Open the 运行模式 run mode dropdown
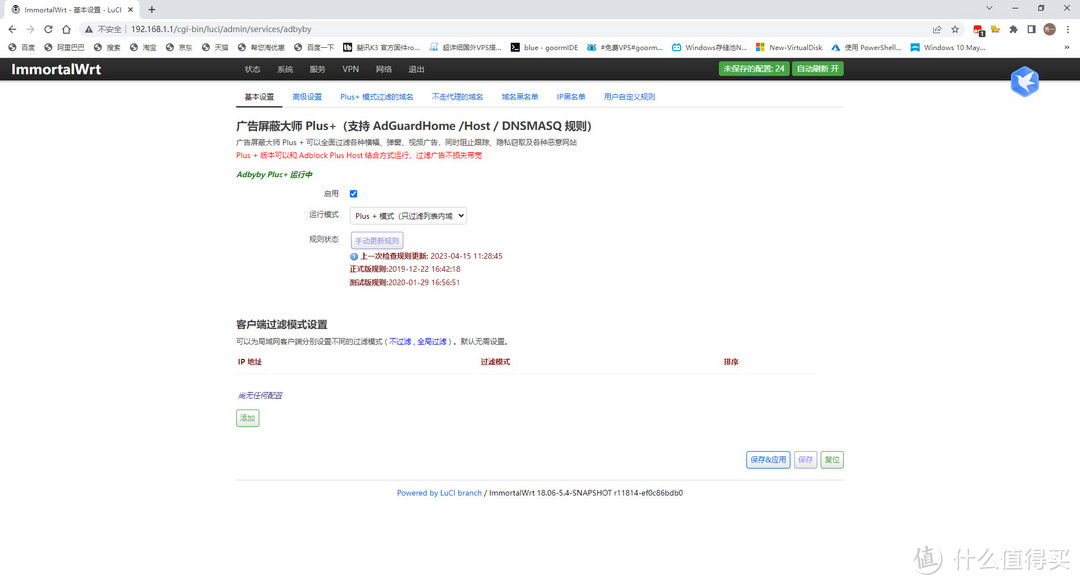Screen dimensions: 1080x585 click(x=409, y=215)
